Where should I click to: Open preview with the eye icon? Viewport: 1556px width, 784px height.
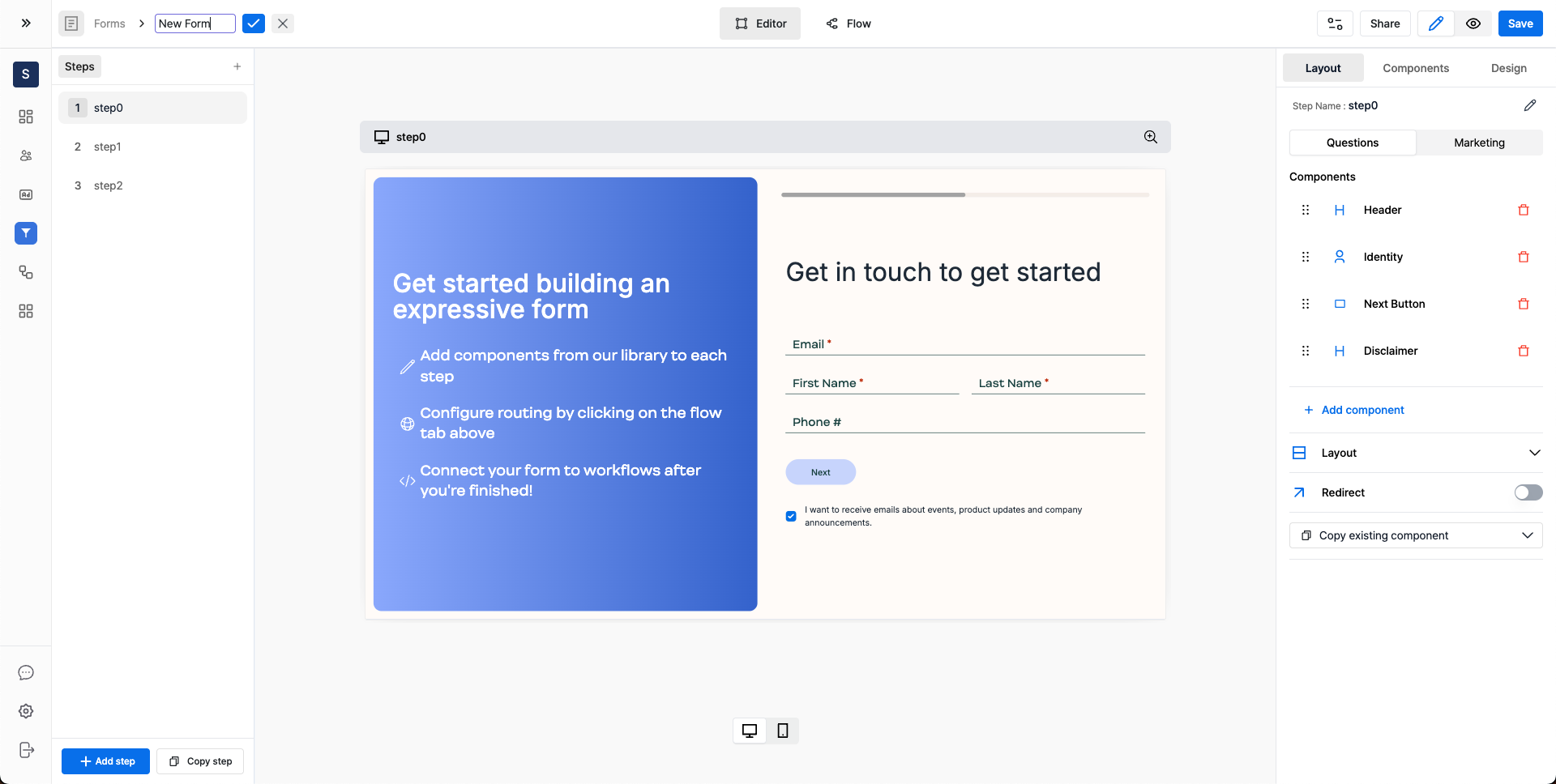pyautogui.click(x=1473, y=23)
